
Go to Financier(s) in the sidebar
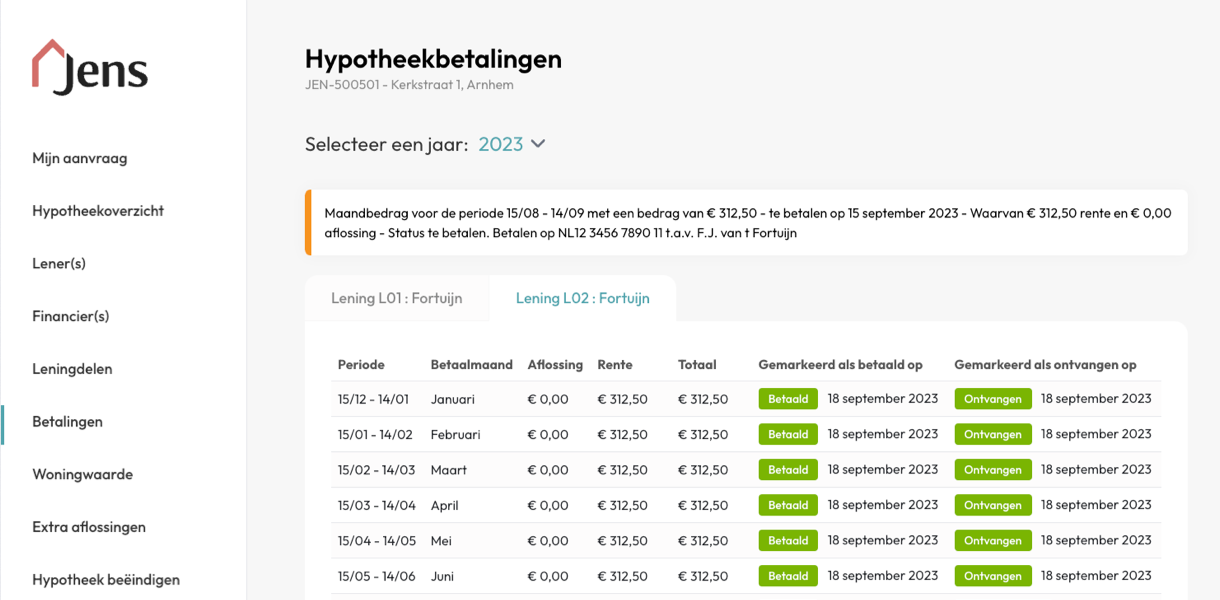click(x=68, y=316)
